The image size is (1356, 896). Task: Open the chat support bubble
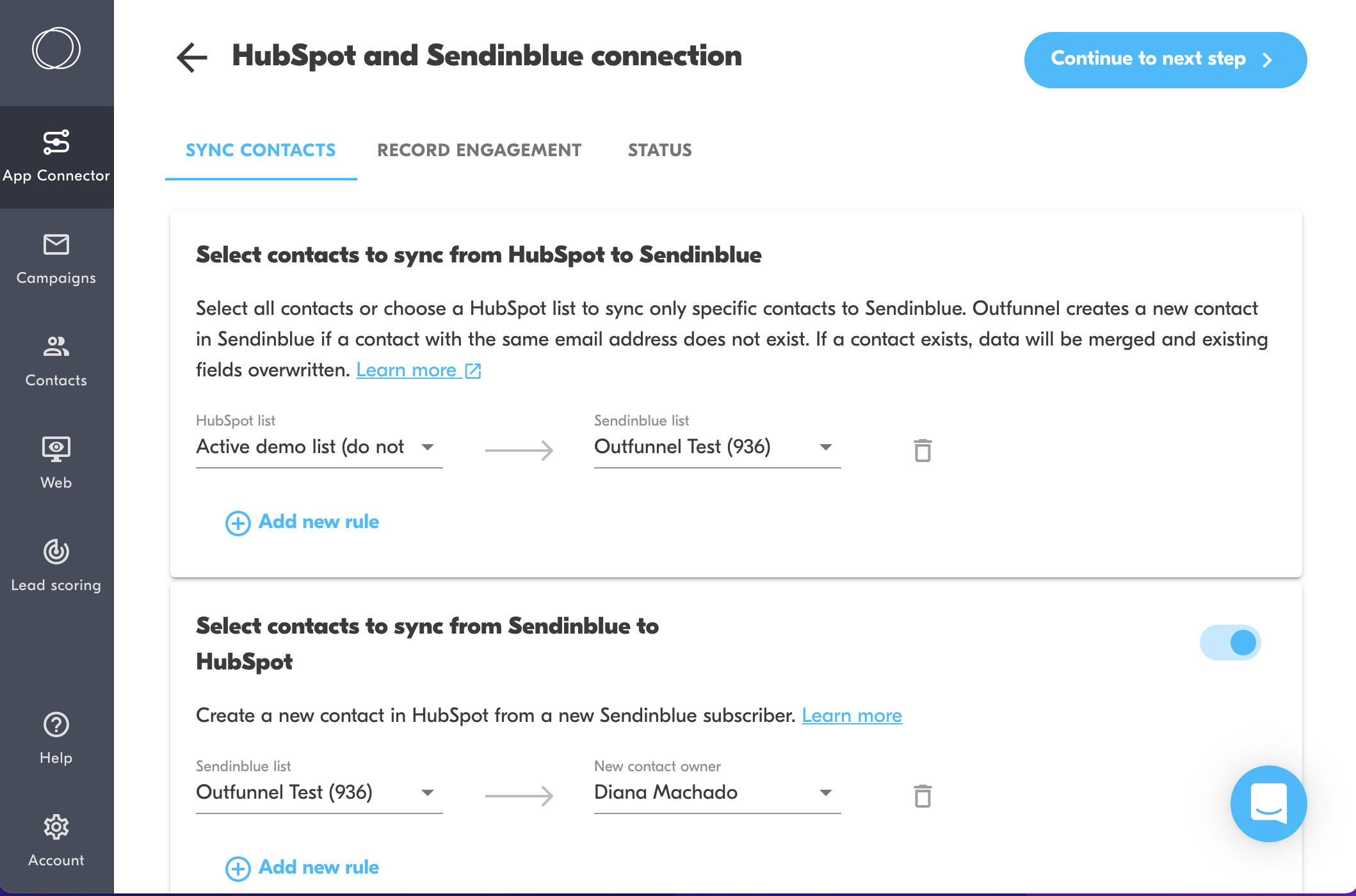click(1268, 803)
